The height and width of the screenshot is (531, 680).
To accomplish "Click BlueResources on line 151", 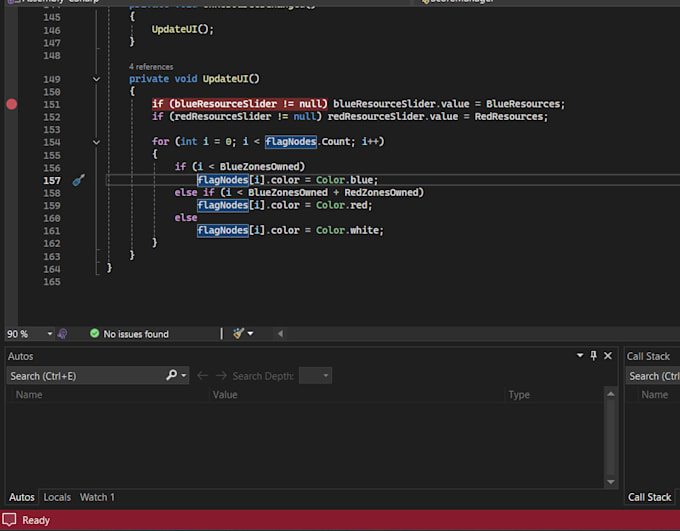I will point(523,104).
